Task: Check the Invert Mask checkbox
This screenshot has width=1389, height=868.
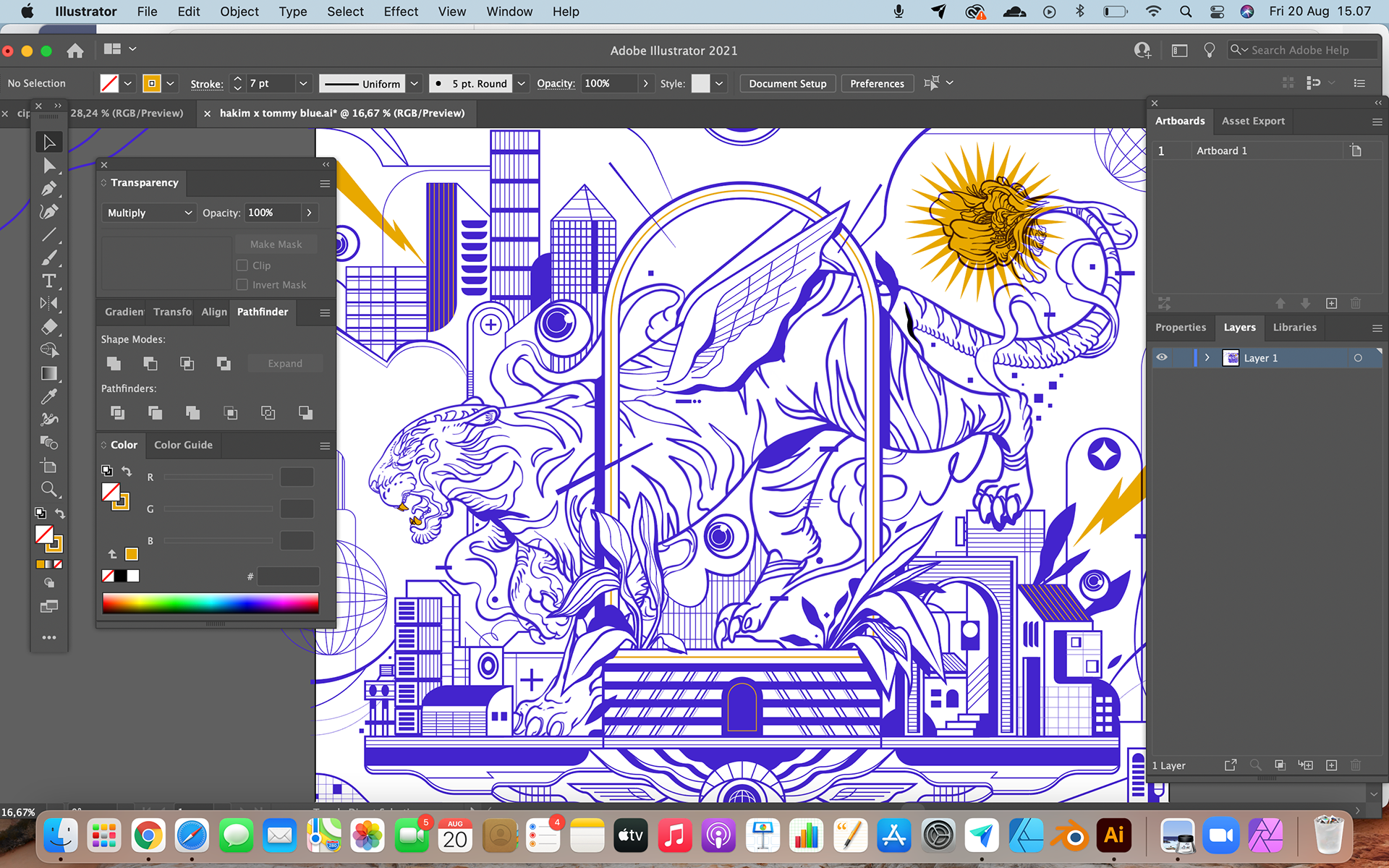Action: tap(242, 285)
